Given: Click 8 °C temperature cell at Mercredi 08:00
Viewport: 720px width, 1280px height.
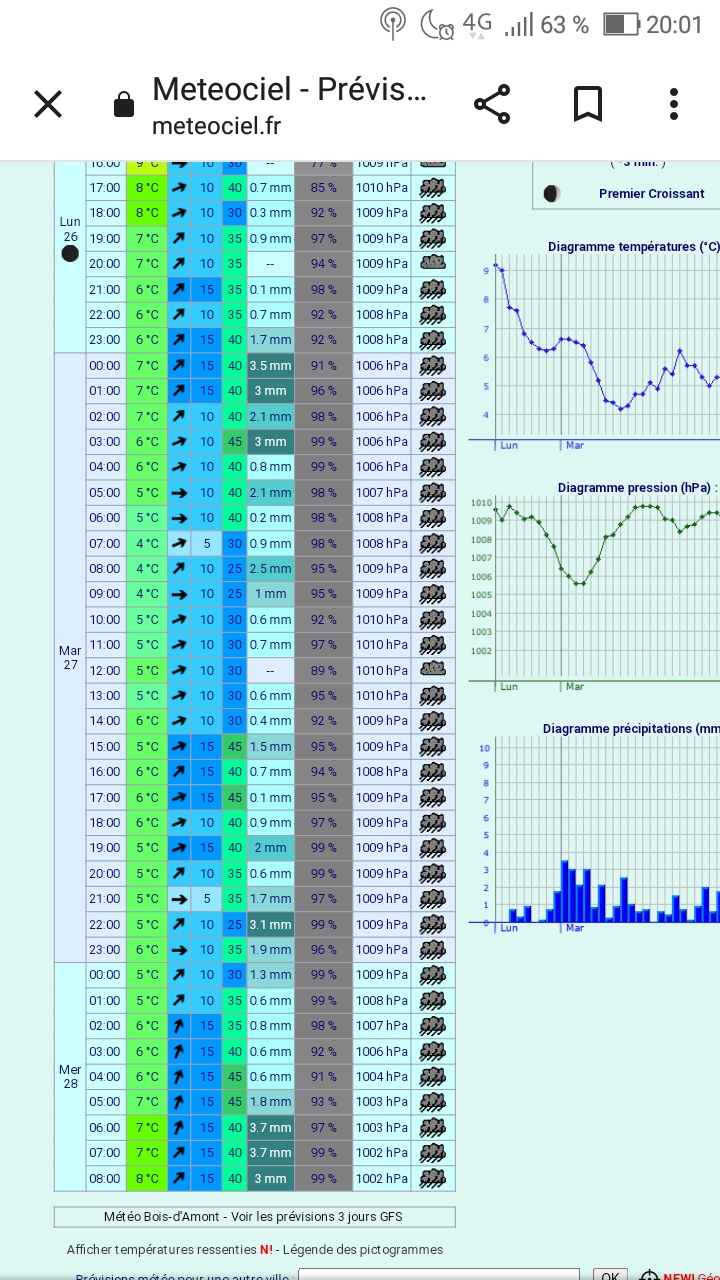Looking at the screenshot, I should coord(147,1178).
